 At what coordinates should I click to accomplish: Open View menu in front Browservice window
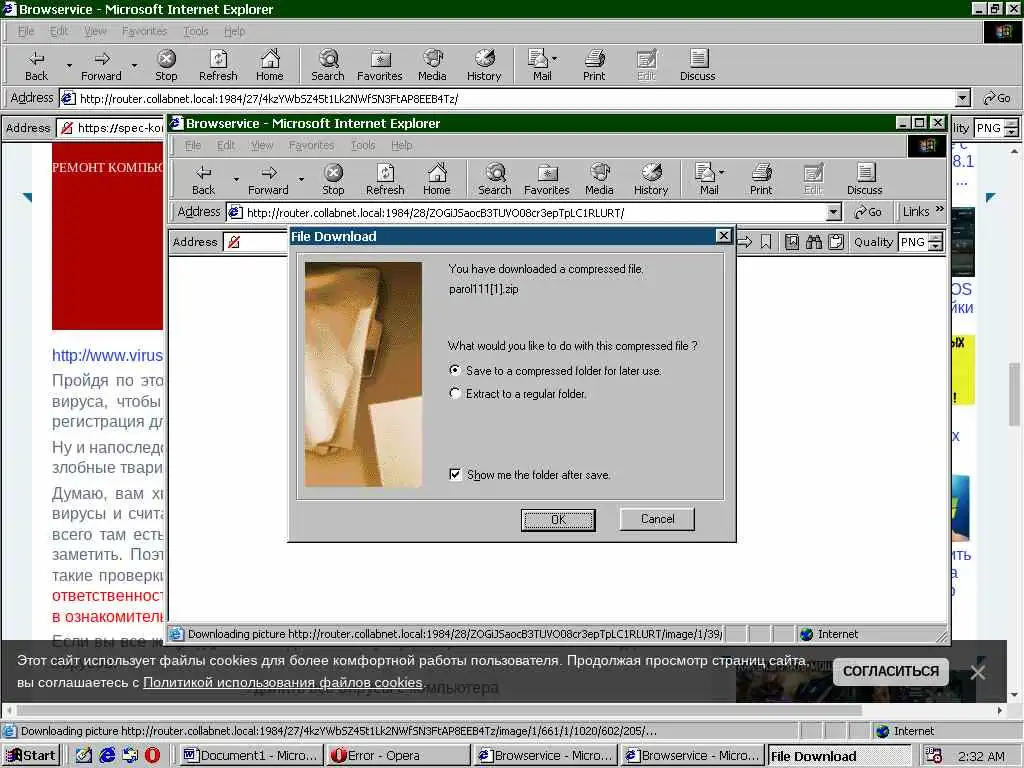(x=262, y=145)
